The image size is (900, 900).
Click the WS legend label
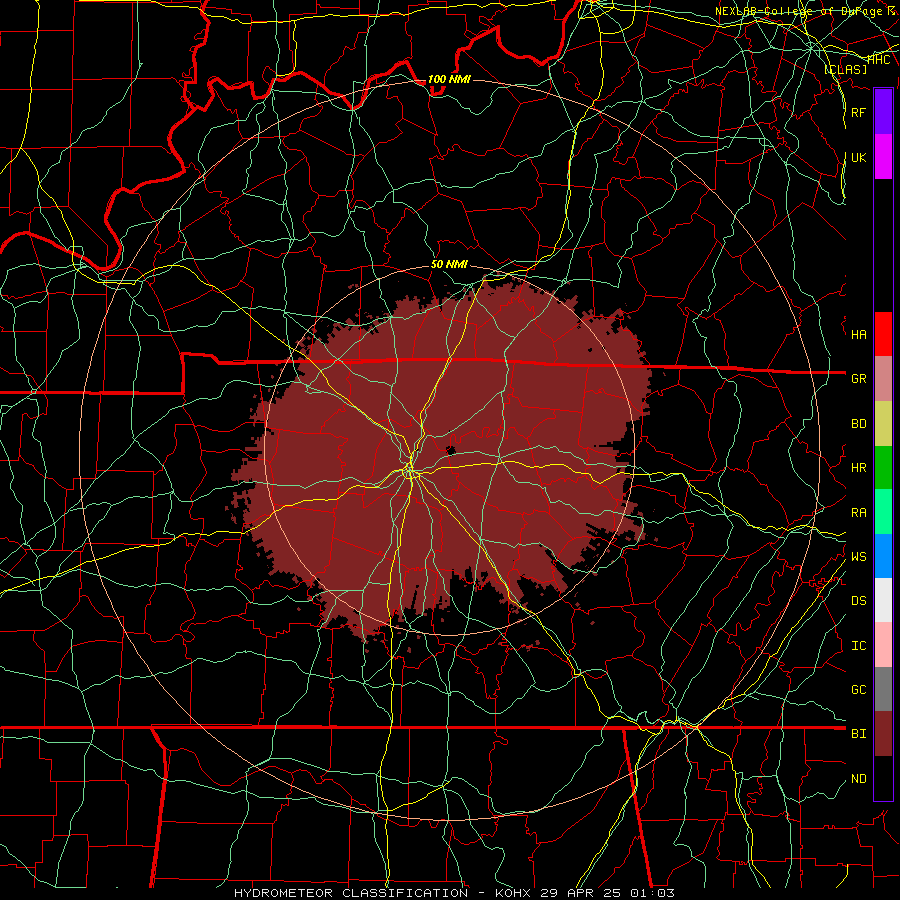858,556
